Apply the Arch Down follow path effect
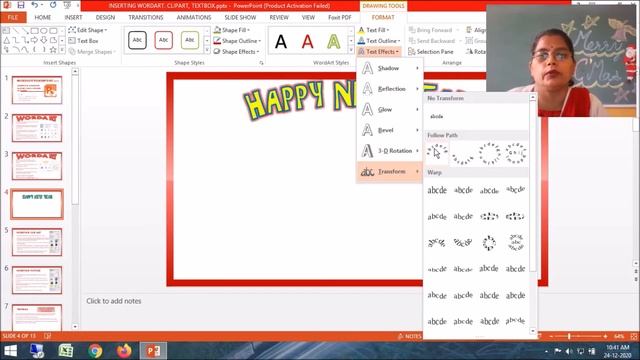This screenshot has width=640, height=360. [463, 154]
